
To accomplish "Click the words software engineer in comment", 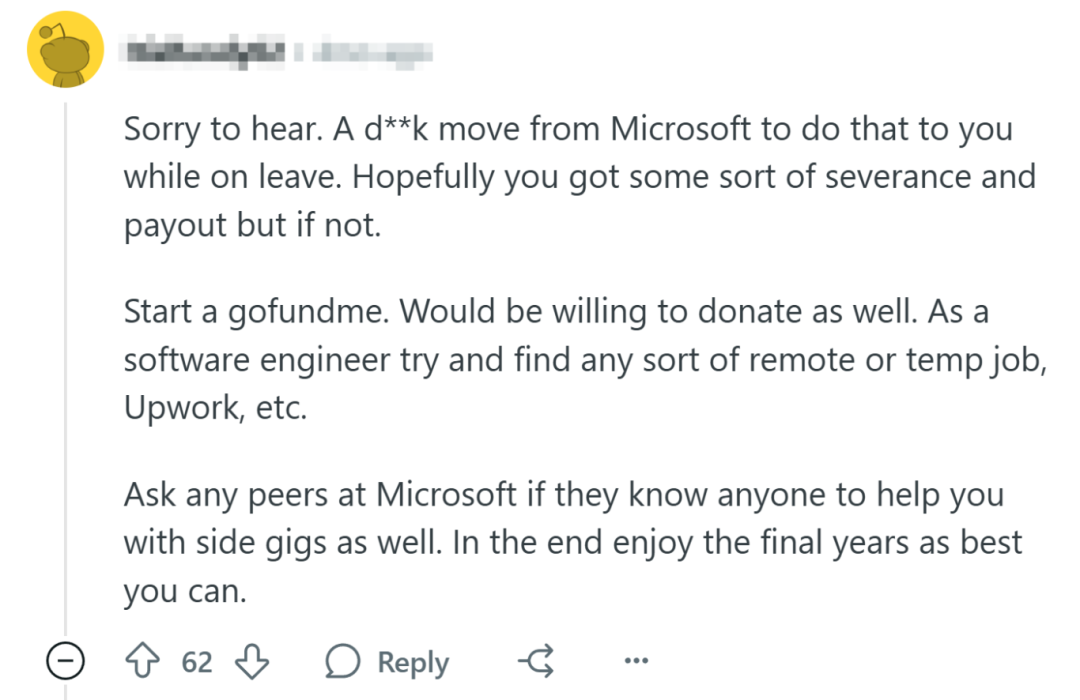I will point(257,360).
